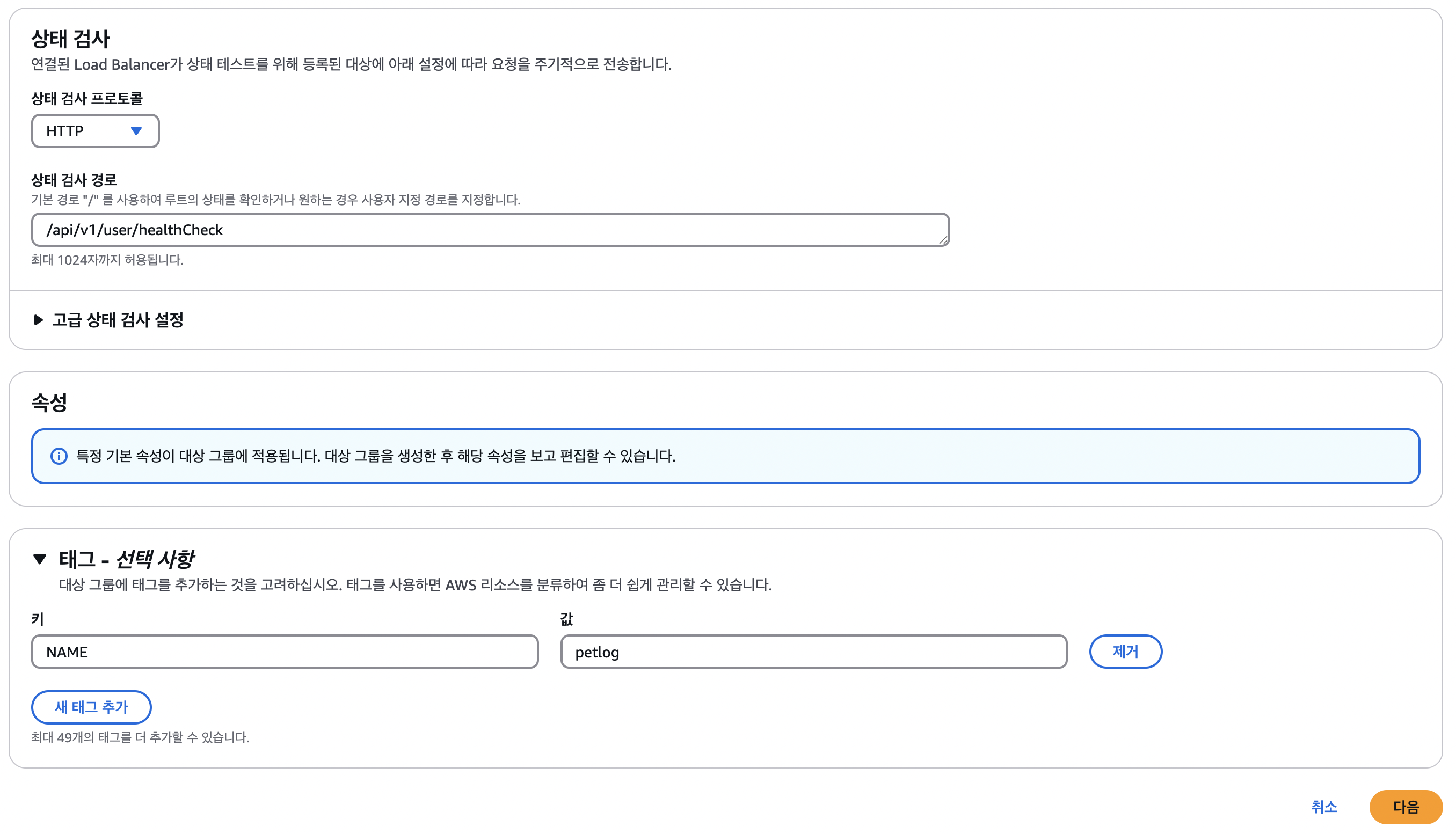The width and height of the screenshot is (1456, 834).
Task: Click the 최대 1024자까지 허용됩니다 hint text
Action: 107,260
